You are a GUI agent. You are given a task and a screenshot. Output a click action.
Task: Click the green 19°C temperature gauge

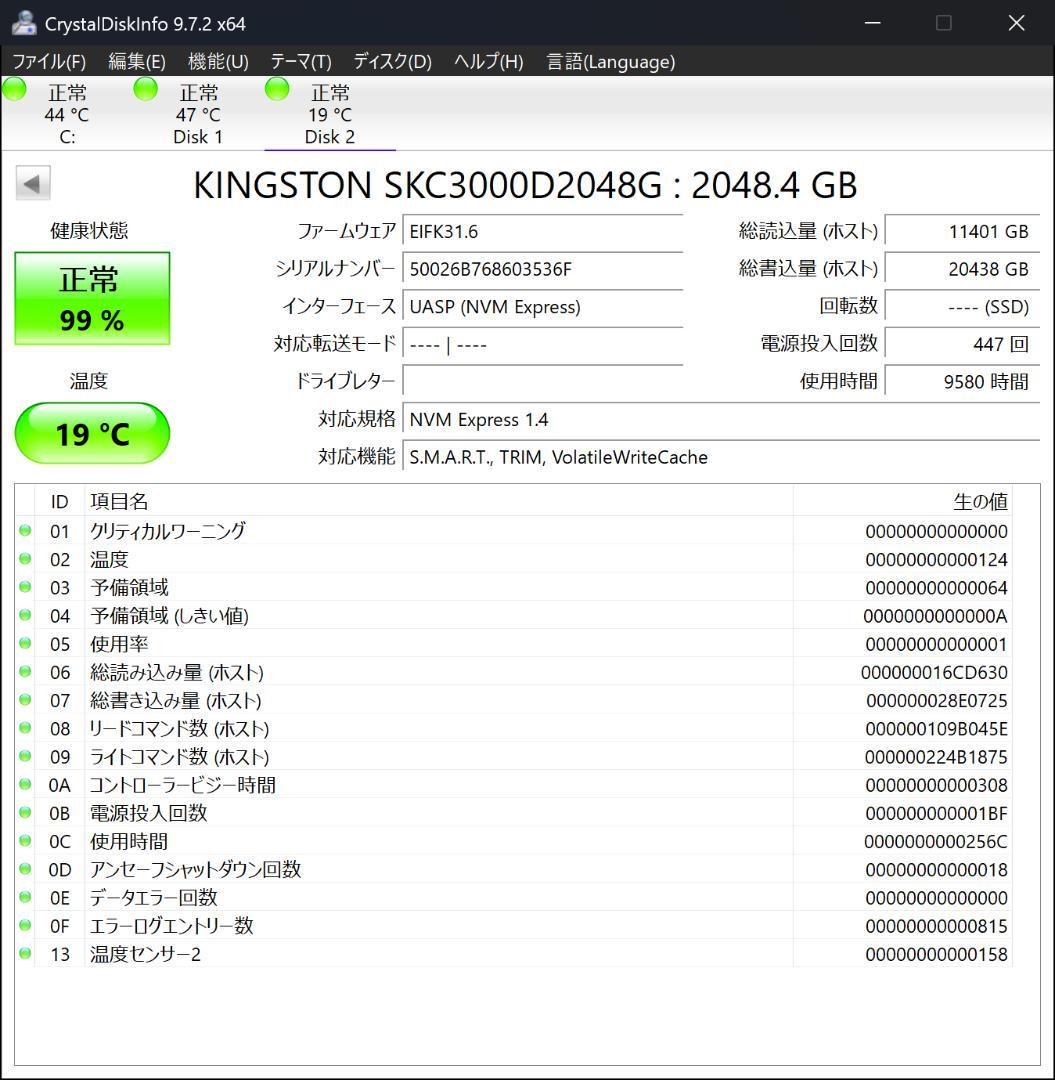pyautogui.click(x=91, y=433)
